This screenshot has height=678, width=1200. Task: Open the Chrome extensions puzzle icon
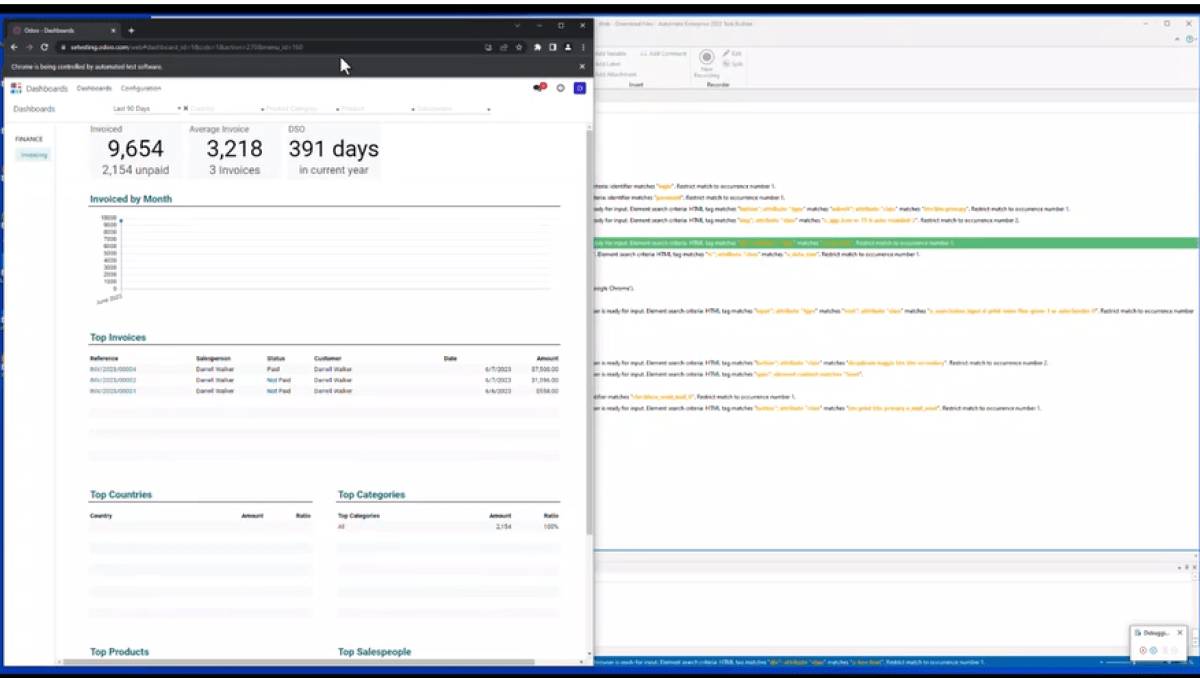pyautogui.click(x=537, y=47)
